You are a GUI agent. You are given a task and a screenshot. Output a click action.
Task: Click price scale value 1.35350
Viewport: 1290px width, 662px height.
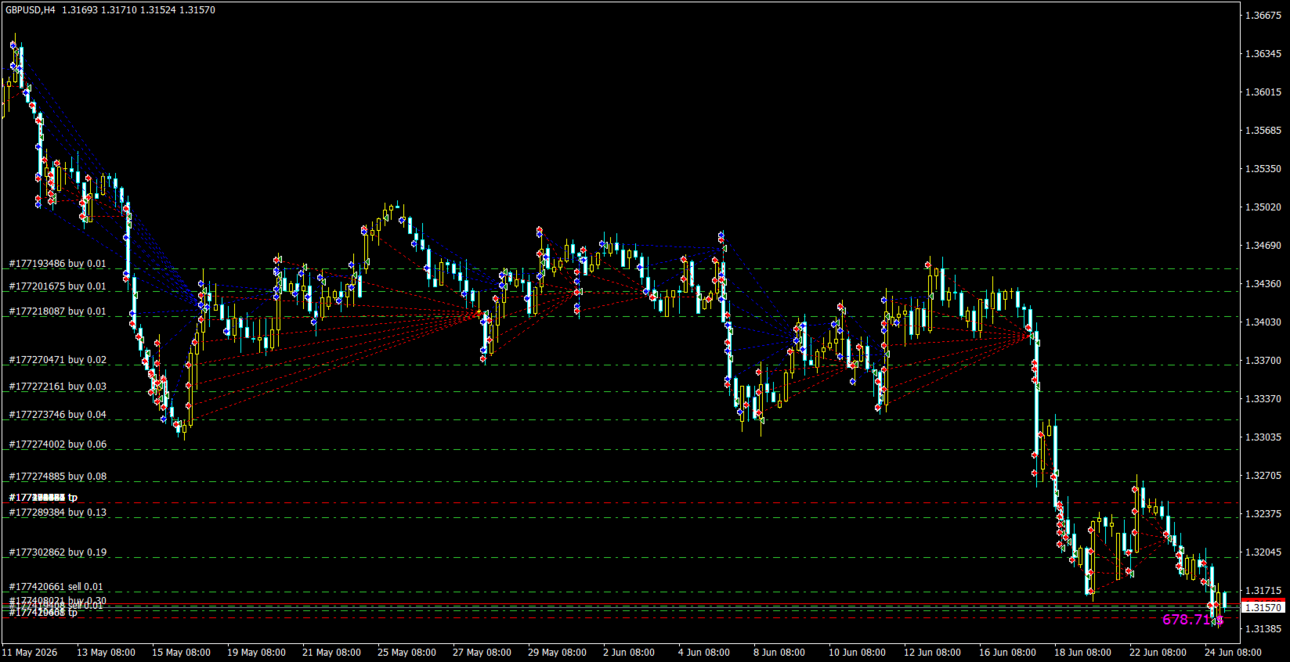tap(1263, 169)
